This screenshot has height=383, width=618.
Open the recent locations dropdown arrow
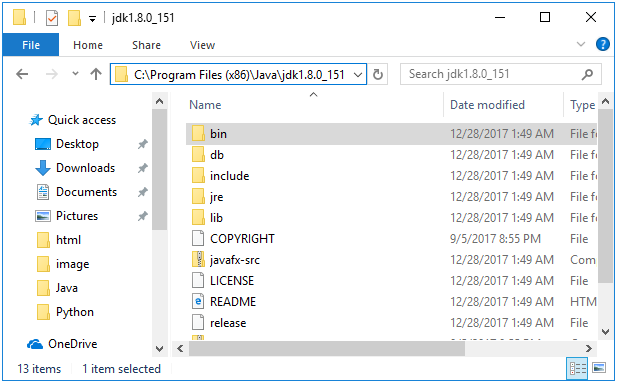(75, 74)
